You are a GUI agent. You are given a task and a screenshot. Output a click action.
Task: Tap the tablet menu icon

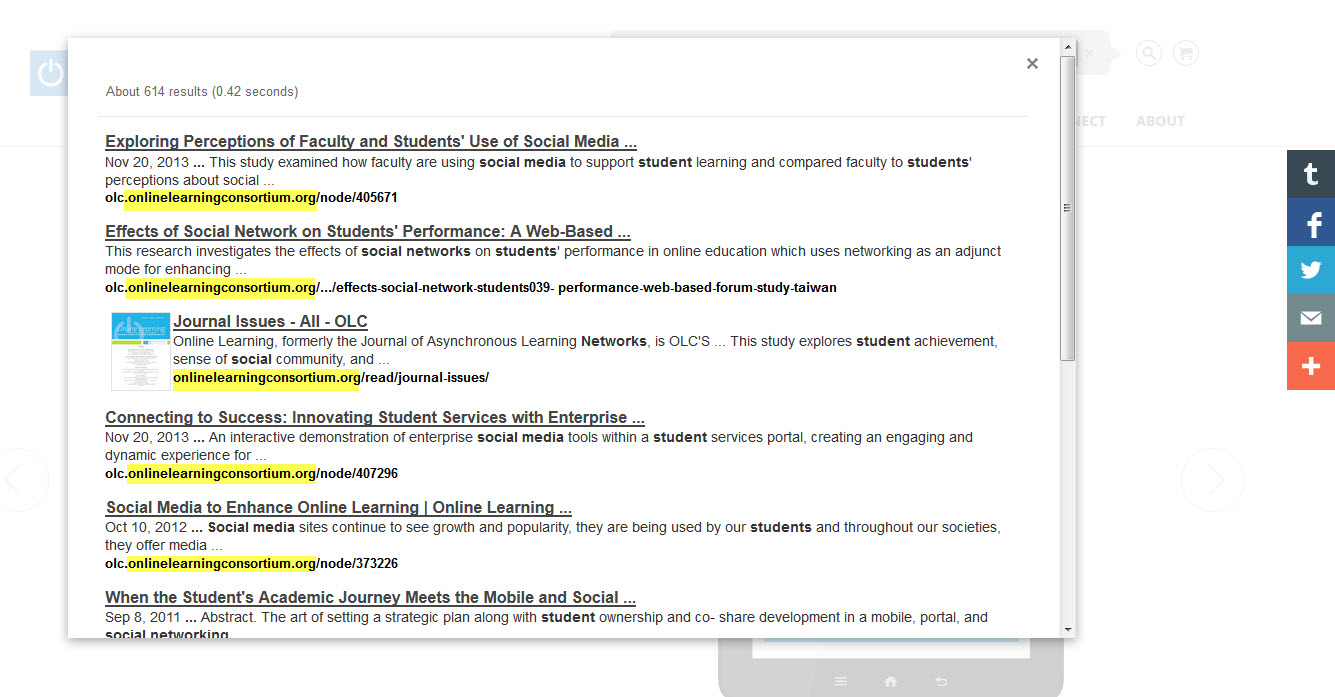(x=840, y=681)
